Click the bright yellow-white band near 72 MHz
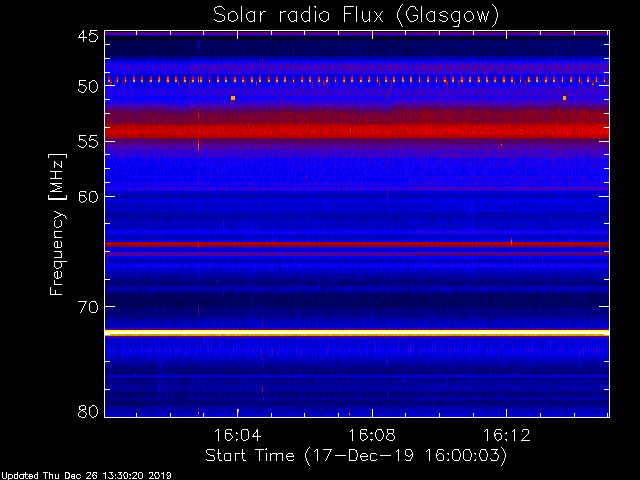 coord(357,333)
